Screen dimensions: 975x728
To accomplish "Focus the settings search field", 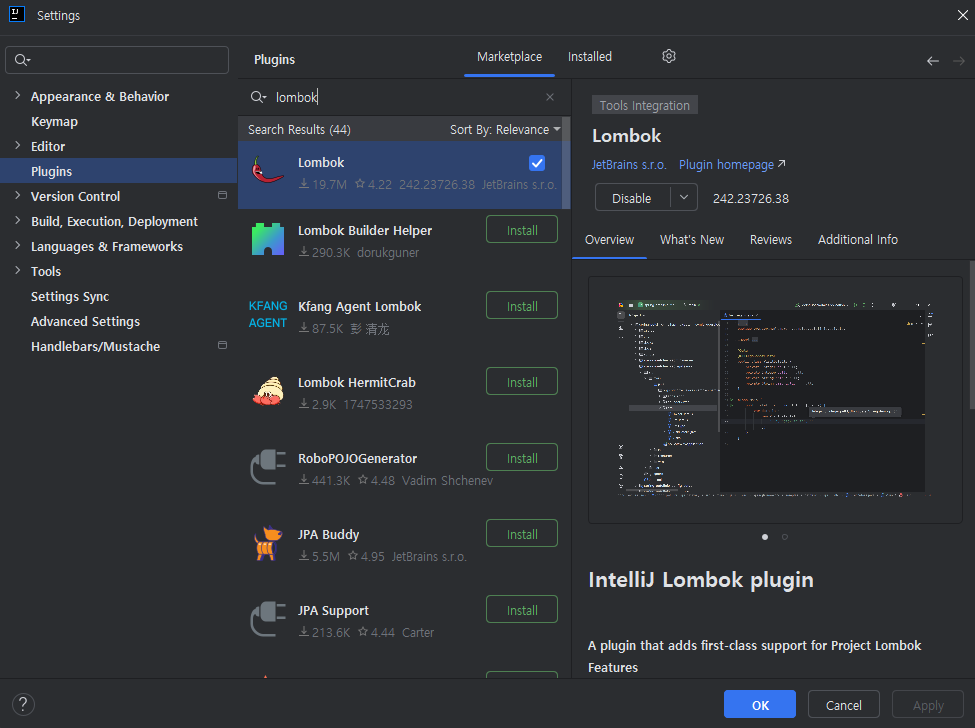I will pyautogui.click(x=117, y=60).
